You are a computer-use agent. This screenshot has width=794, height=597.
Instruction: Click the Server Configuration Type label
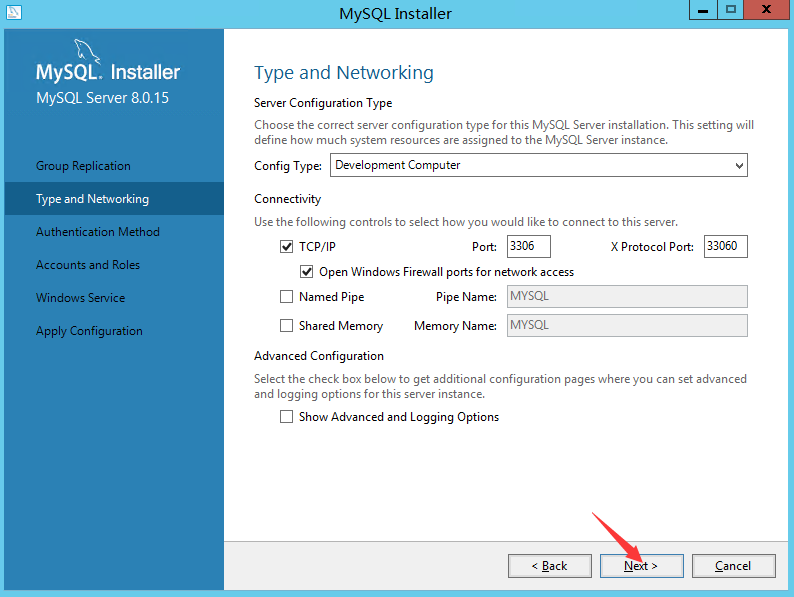coord(323,103)
